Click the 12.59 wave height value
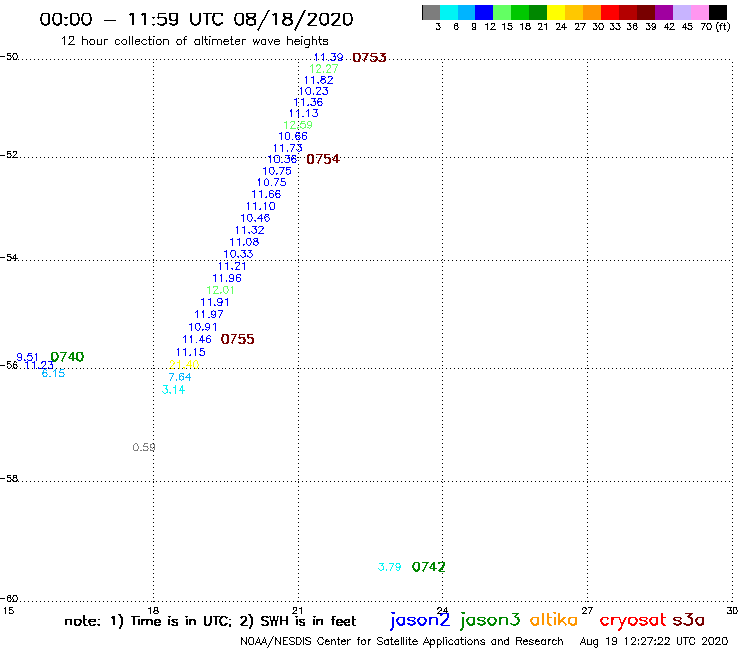Viewport: 740px width, 650px height. point(298,125)
